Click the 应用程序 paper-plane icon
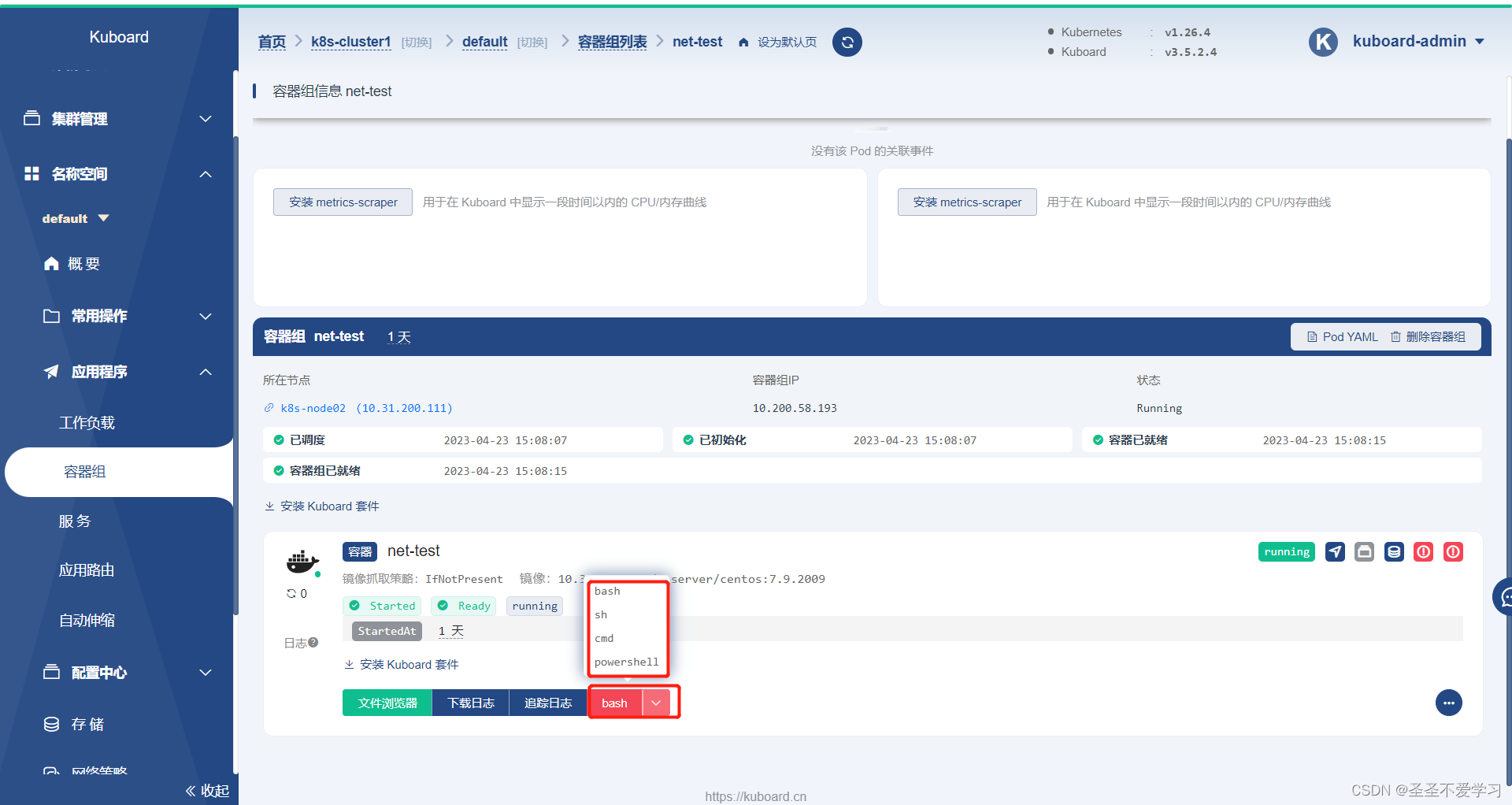 [50, 371]
